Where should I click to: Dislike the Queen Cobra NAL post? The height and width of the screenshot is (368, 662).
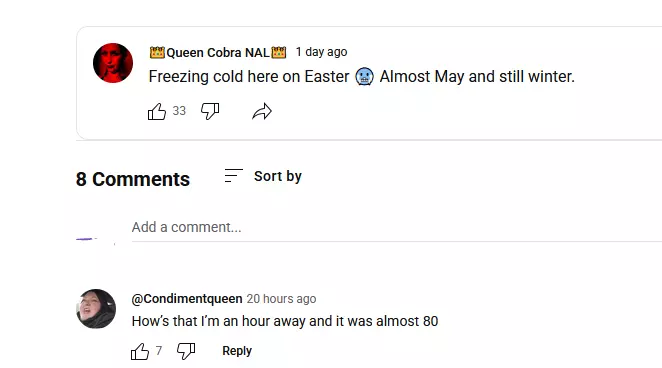pos(210,111)
